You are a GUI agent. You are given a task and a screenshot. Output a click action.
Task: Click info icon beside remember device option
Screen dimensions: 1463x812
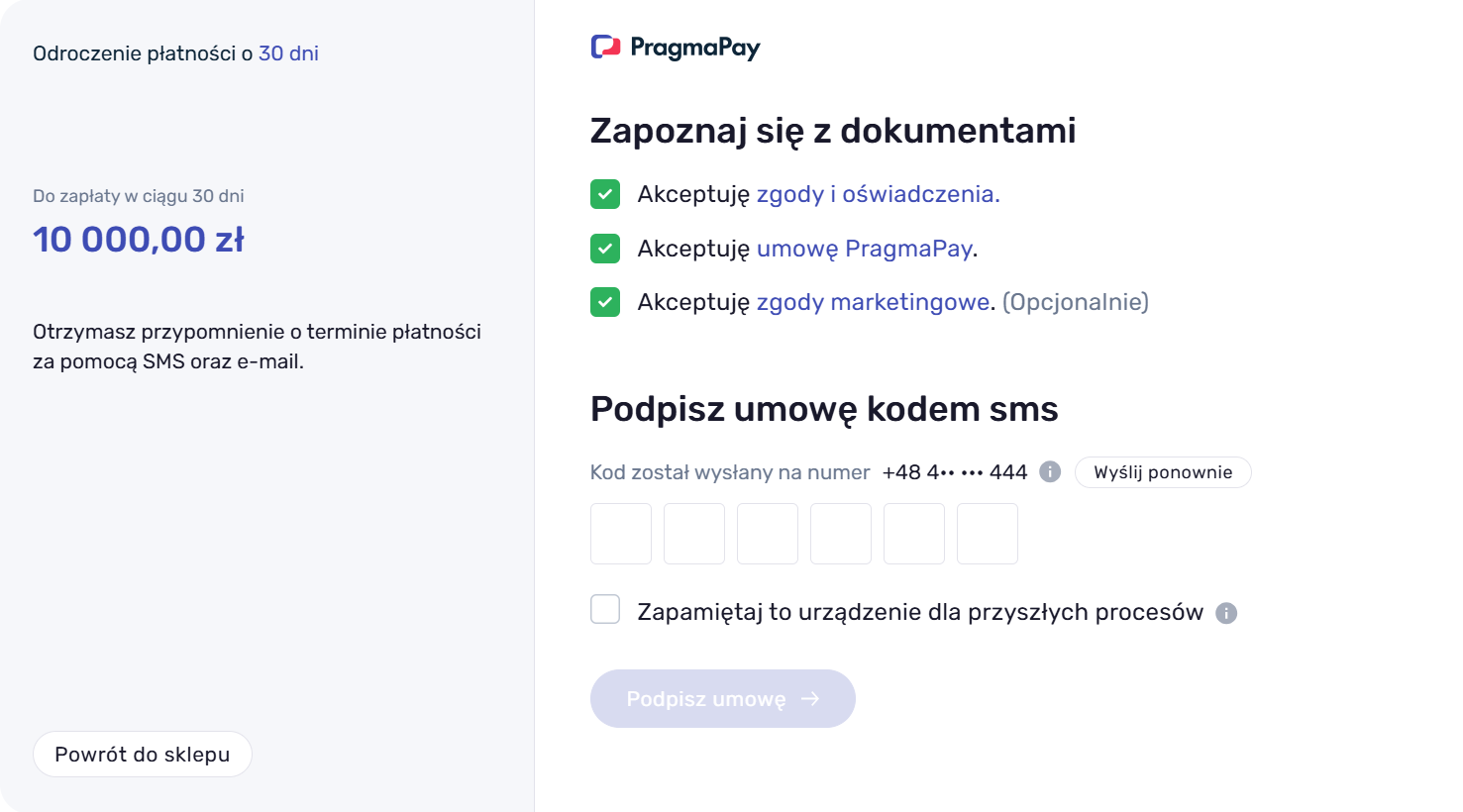click(1226, 613)
